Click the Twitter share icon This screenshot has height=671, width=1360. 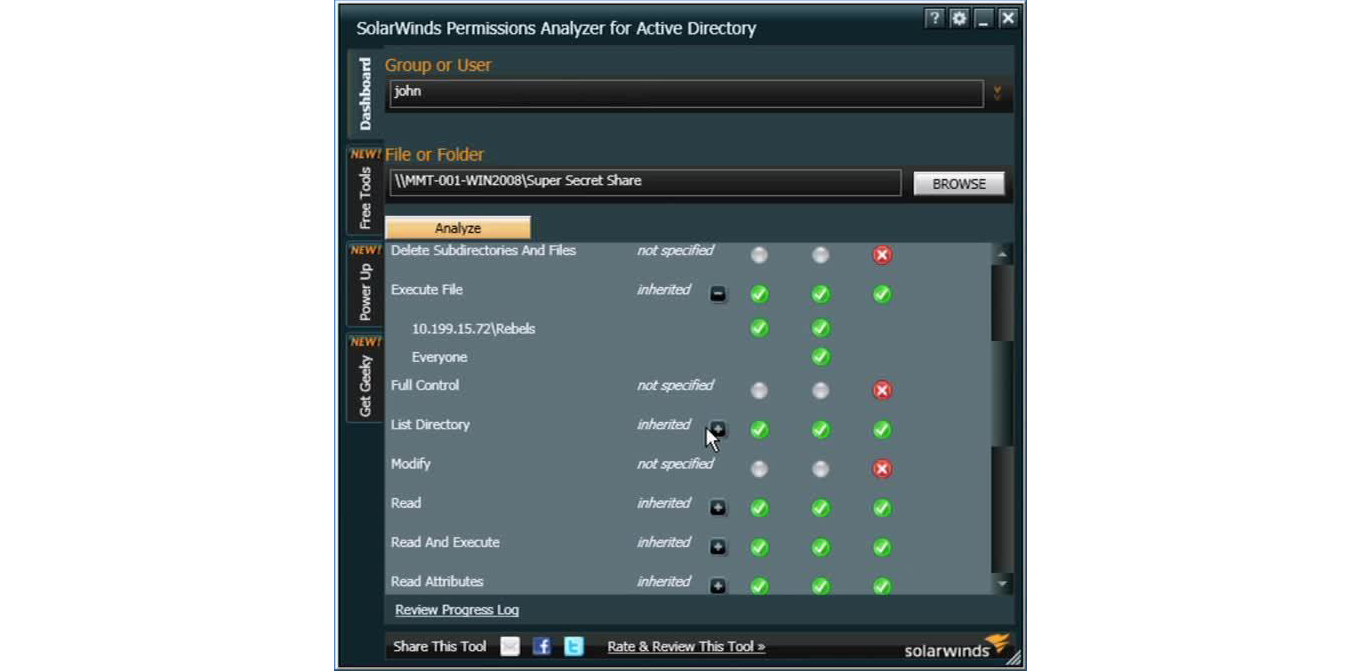[x=572, y=647]
